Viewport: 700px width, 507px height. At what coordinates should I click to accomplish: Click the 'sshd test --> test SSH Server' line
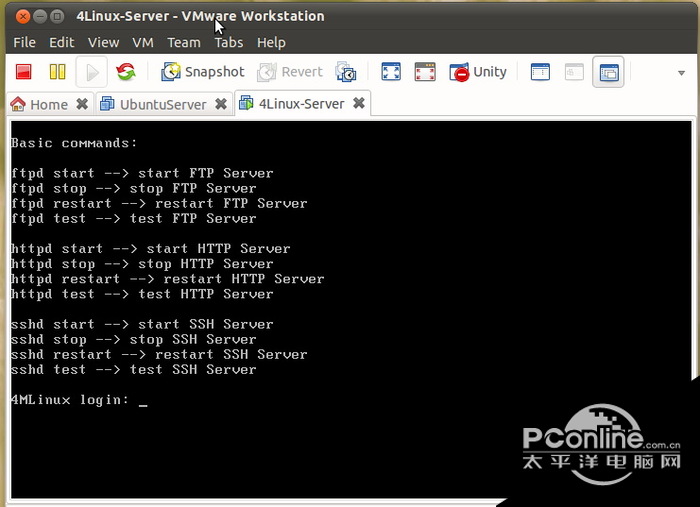tap(133, 370)
